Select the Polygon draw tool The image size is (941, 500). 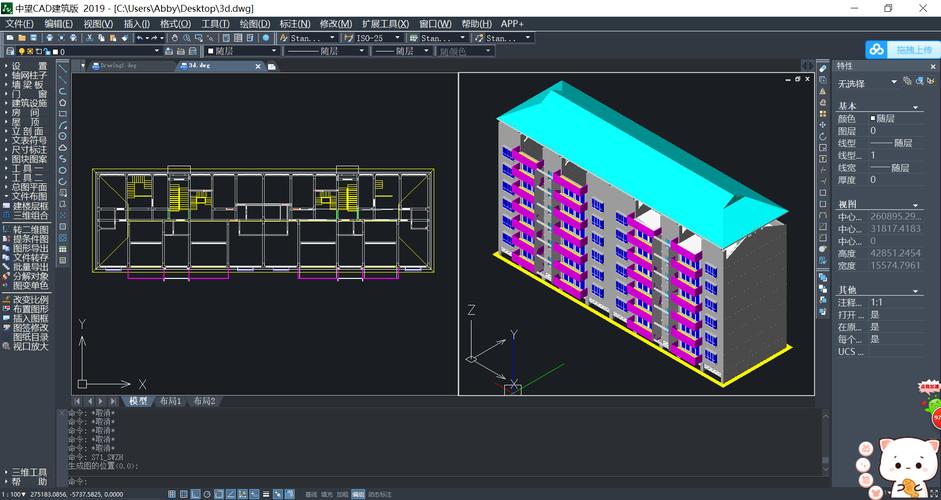(62, 103)
